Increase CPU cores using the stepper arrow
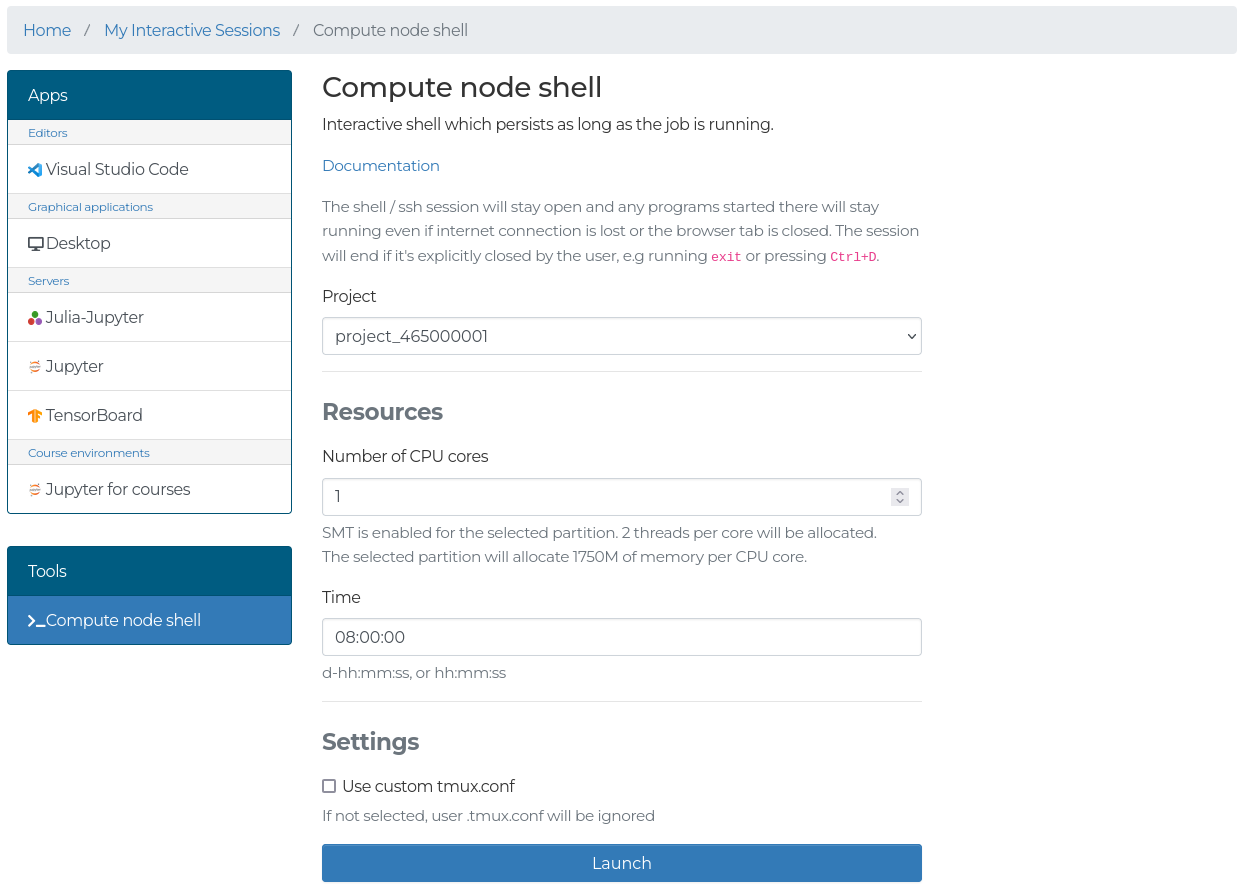Viewport: 1243px width, 888px height. (899, 491)
